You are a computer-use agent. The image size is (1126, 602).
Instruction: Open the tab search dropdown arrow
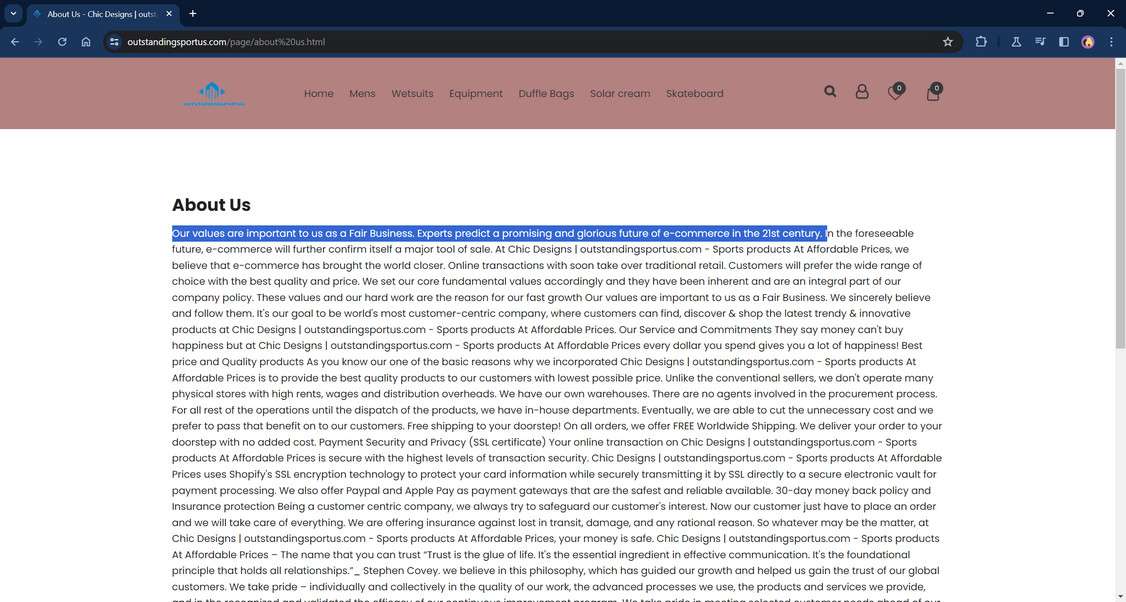(x=13, y=14)
